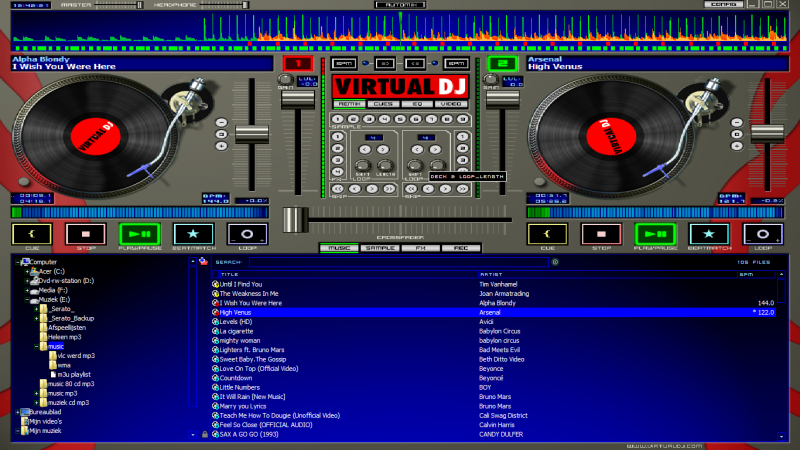Activate the Loop button on right deck
The height and width of the screenshot is (450, 800).
(762, 234)
